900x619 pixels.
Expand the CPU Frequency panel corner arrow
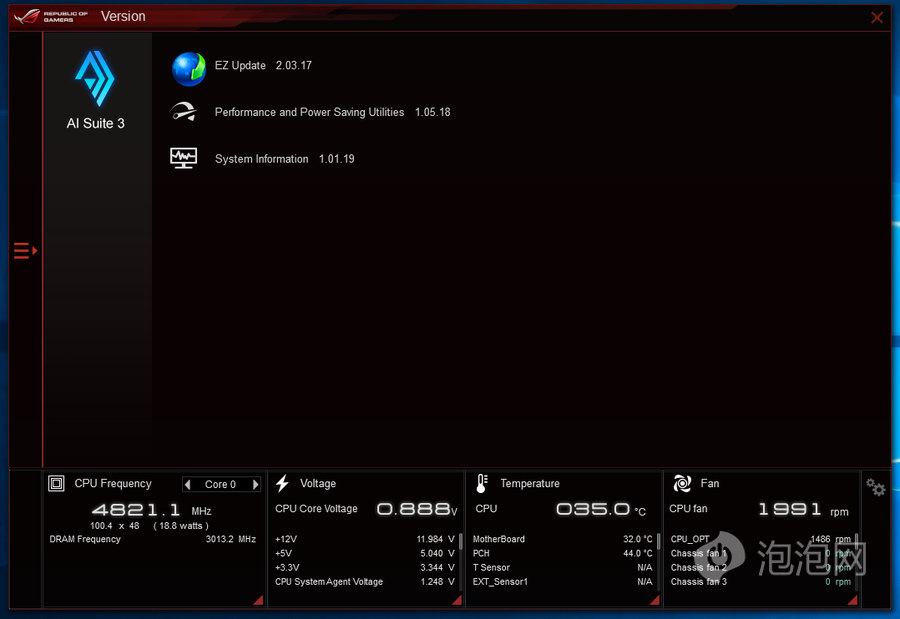point(258,600)
